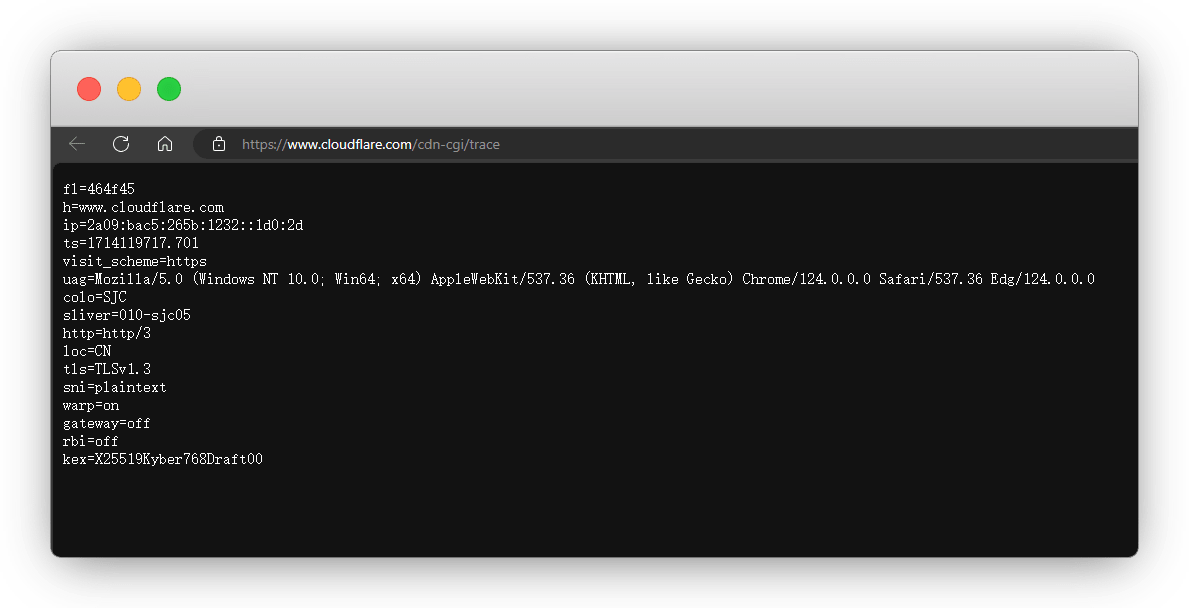Click the yellow minimize window button
1189x608 pixels.
pyautogui.click(x=129, y=89)
